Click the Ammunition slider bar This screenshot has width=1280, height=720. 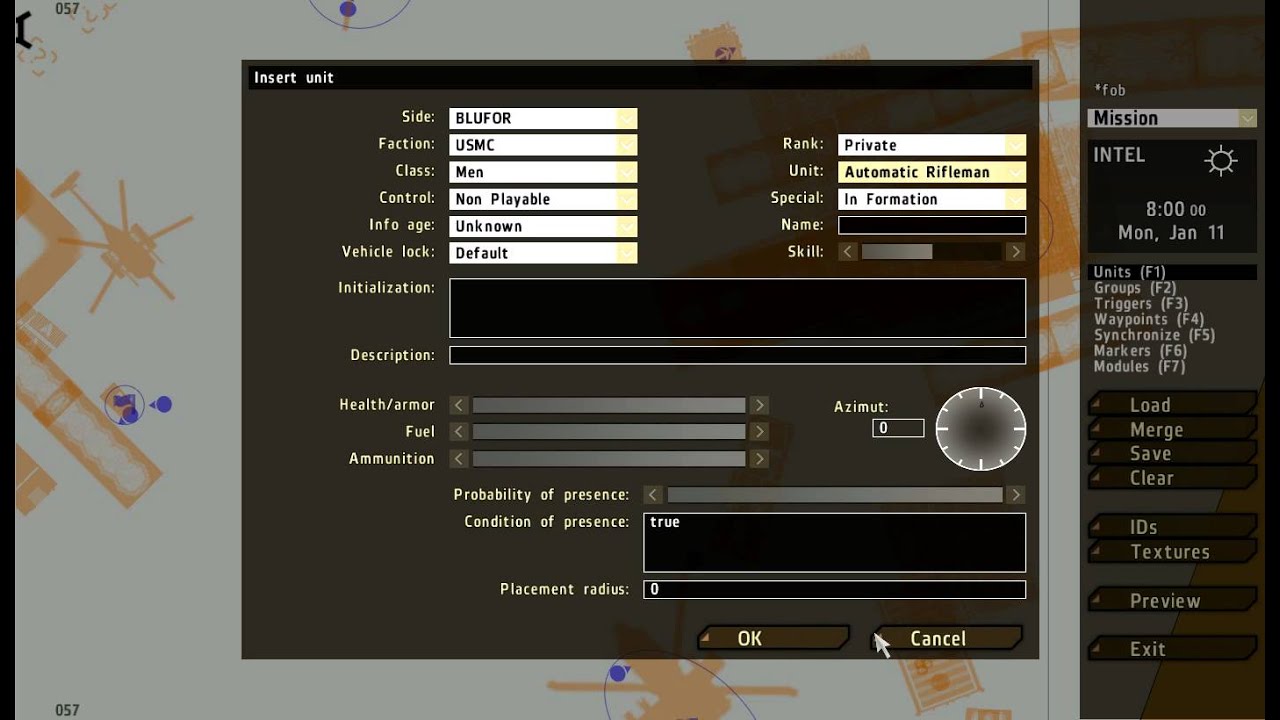tap(609, 459)
